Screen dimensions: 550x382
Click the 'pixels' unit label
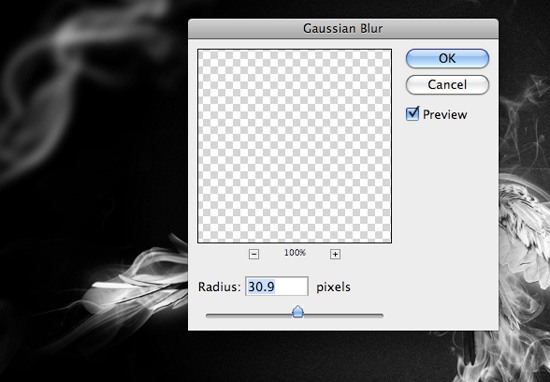[333, 287]
